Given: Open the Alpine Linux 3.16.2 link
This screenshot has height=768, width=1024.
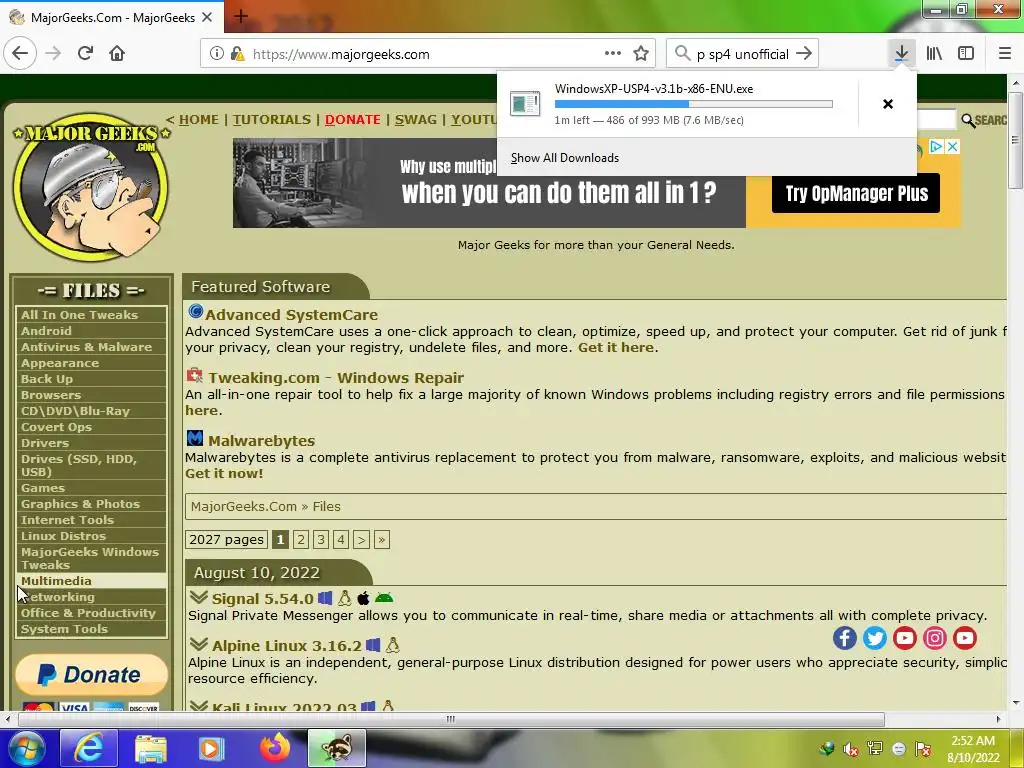Looking at the screenshot, I should pyautogui.click(x=287, y=645).
